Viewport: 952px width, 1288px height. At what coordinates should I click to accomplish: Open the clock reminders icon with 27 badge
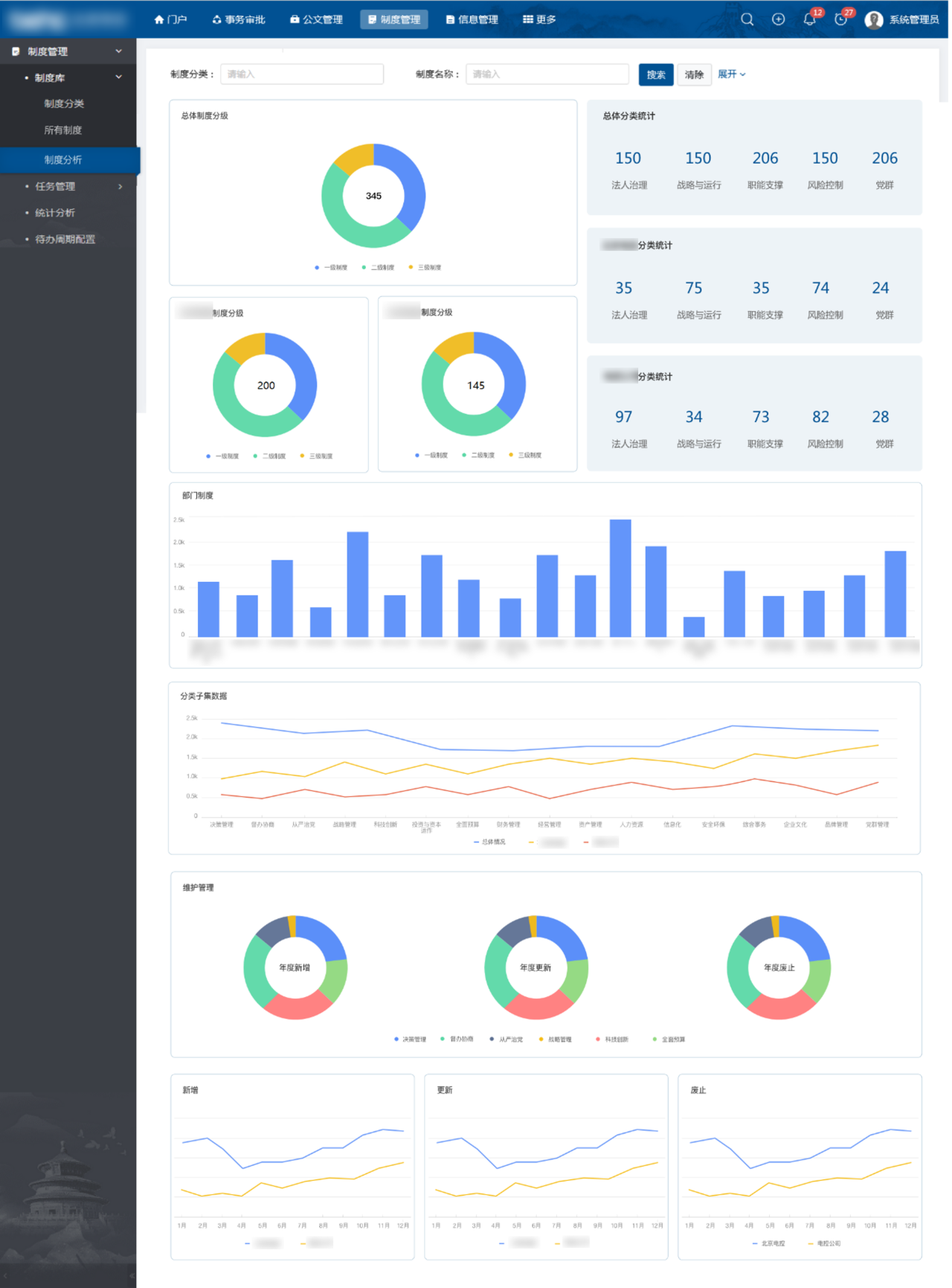[840, 19]
